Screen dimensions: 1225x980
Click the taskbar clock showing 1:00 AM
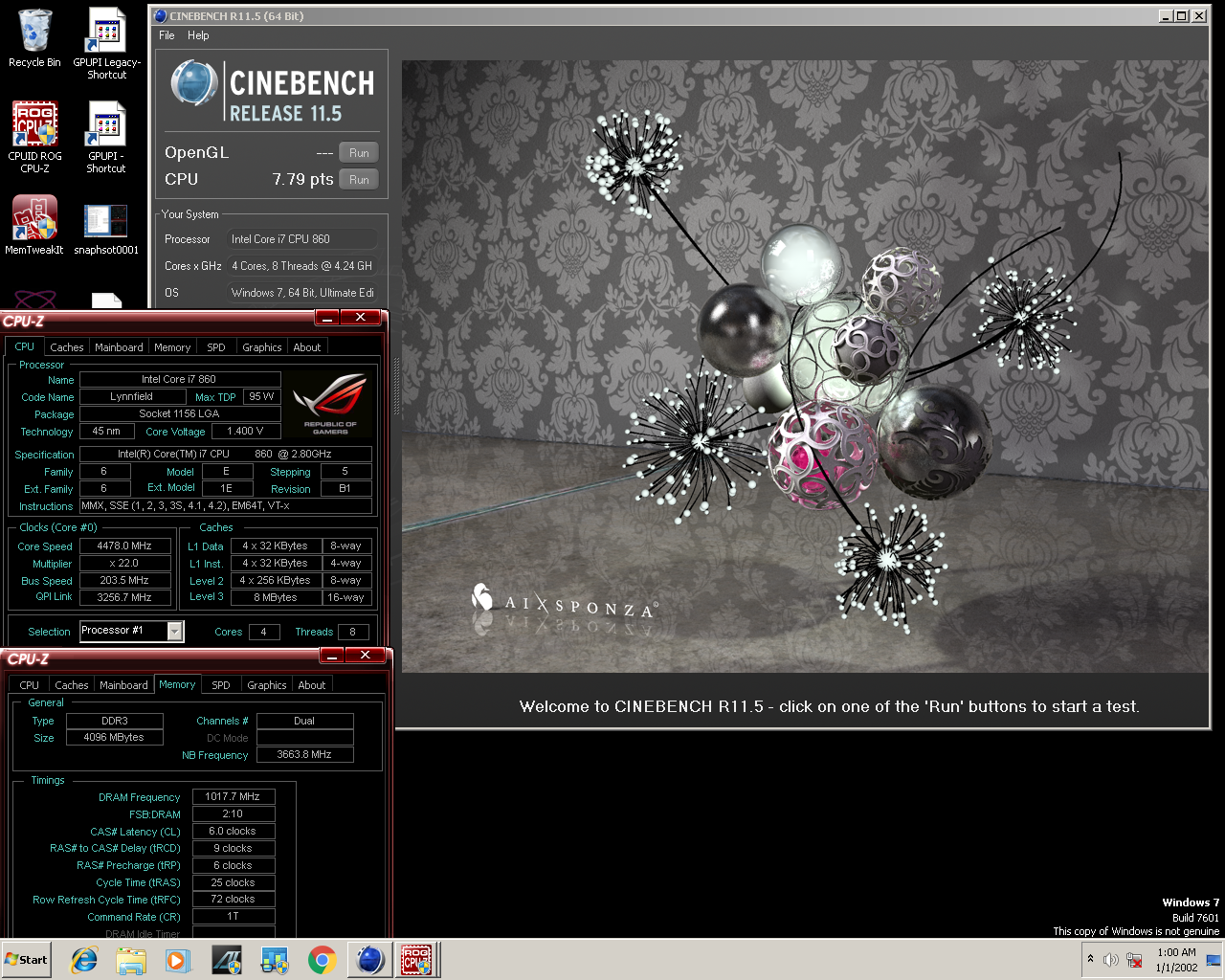pyautogui.click(x=1176, y=960)
